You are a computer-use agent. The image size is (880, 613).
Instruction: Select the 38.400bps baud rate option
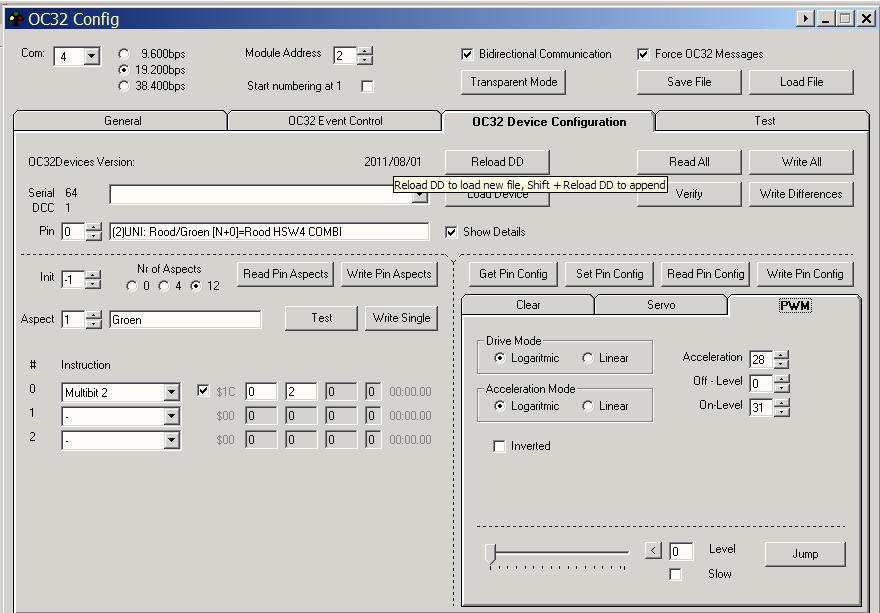coord(124,86)
